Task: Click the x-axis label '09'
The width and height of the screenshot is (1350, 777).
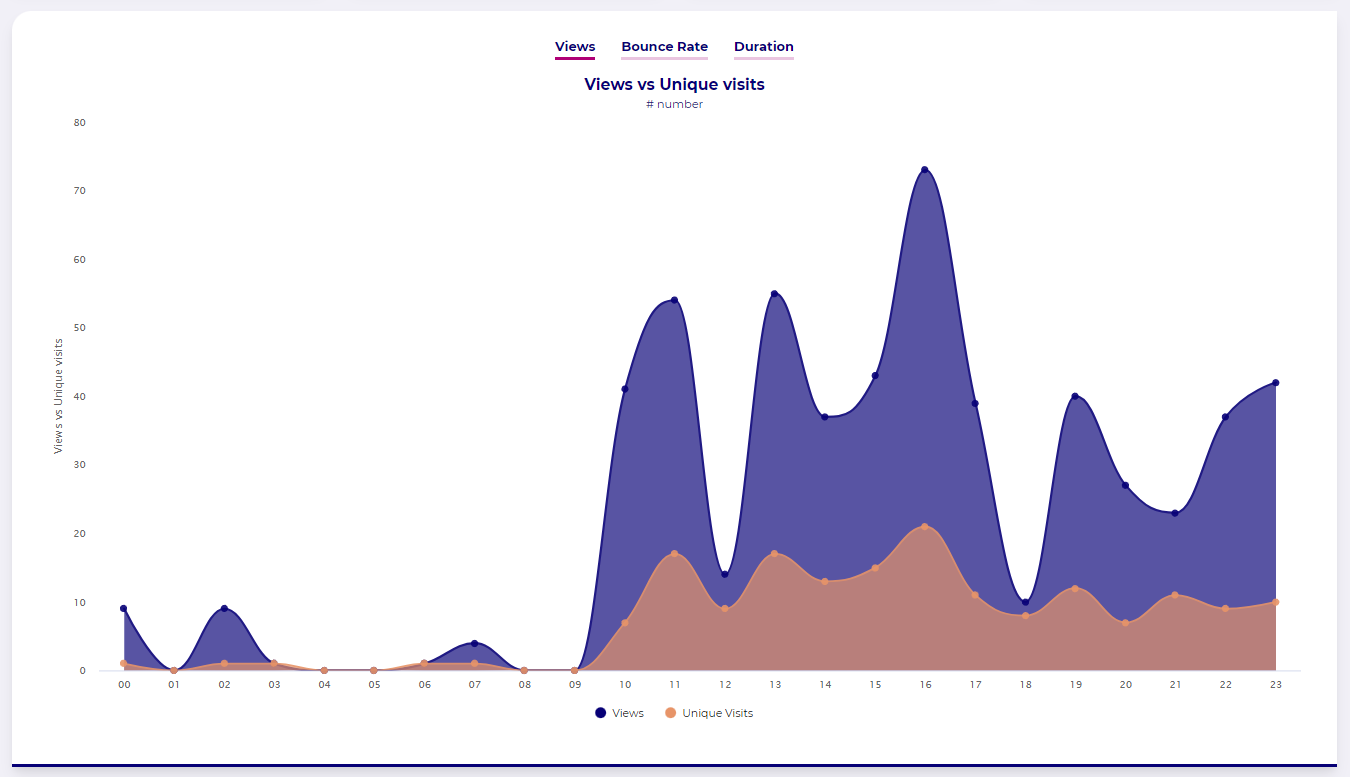Action: 574,685
